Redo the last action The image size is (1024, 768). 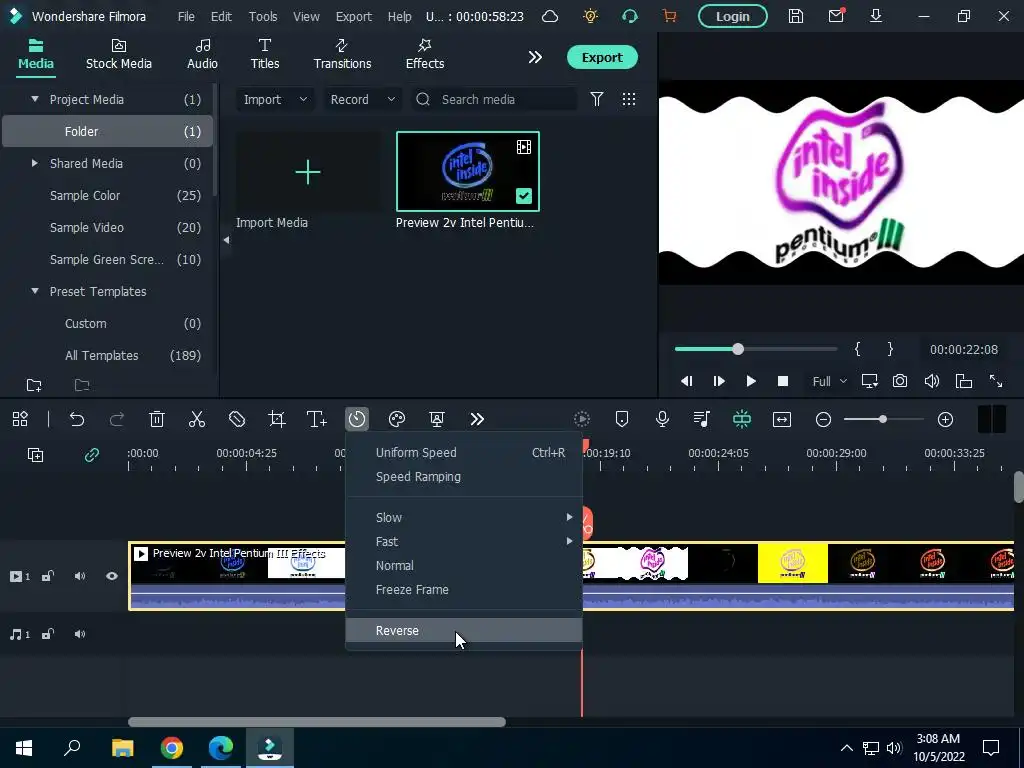117,419
